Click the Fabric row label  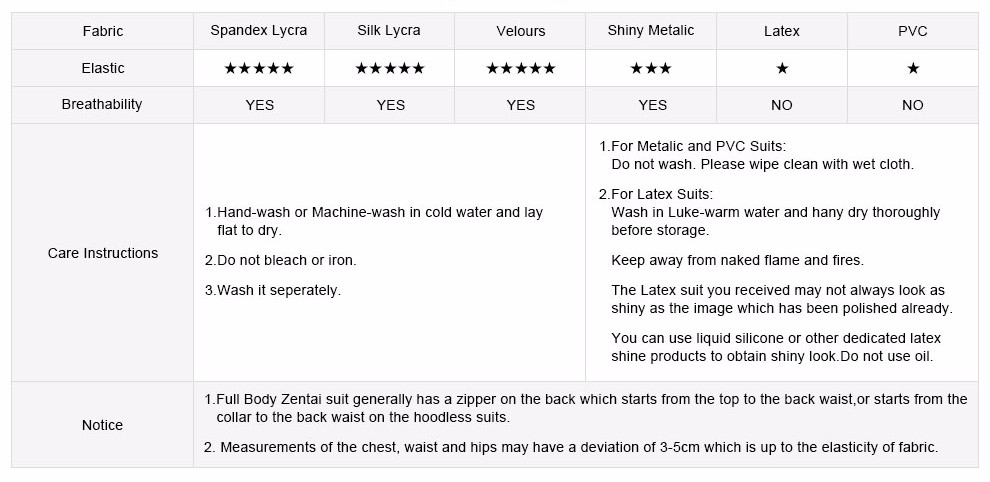coord(103,31)
